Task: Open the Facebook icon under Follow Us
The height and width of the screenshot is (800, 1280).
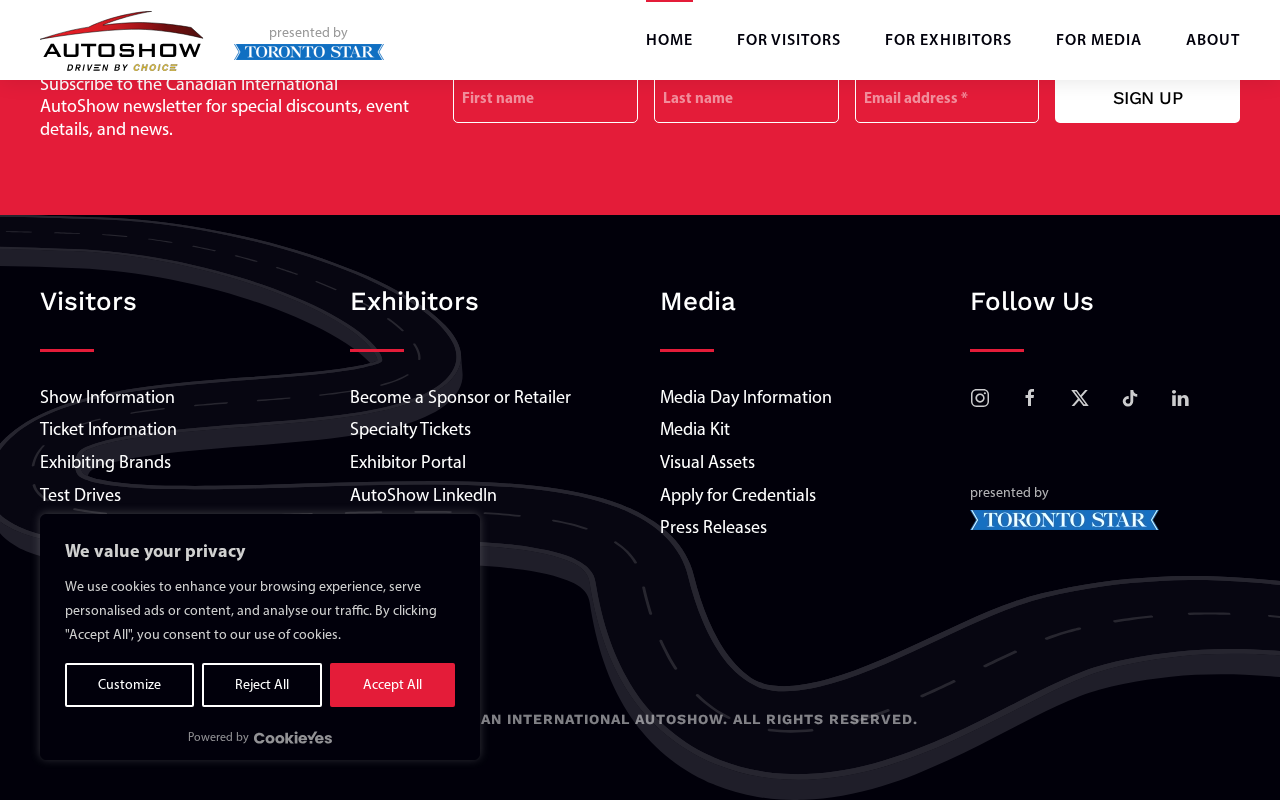Action: click(1030, 398)
